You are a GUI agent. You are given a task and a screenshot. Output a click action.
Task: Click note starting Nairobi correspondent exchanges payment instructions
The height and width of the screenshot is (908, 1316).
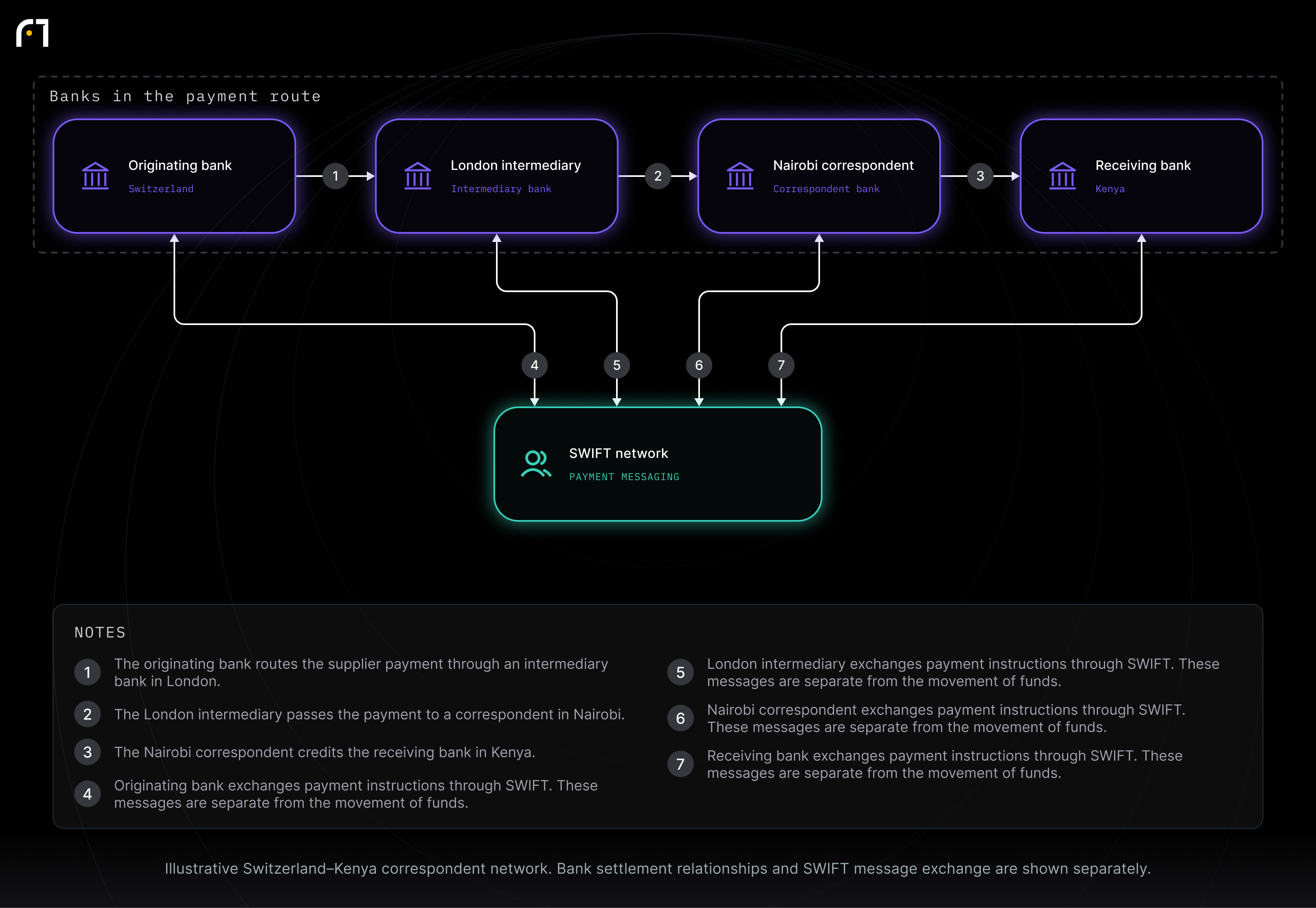pos(946,719)
